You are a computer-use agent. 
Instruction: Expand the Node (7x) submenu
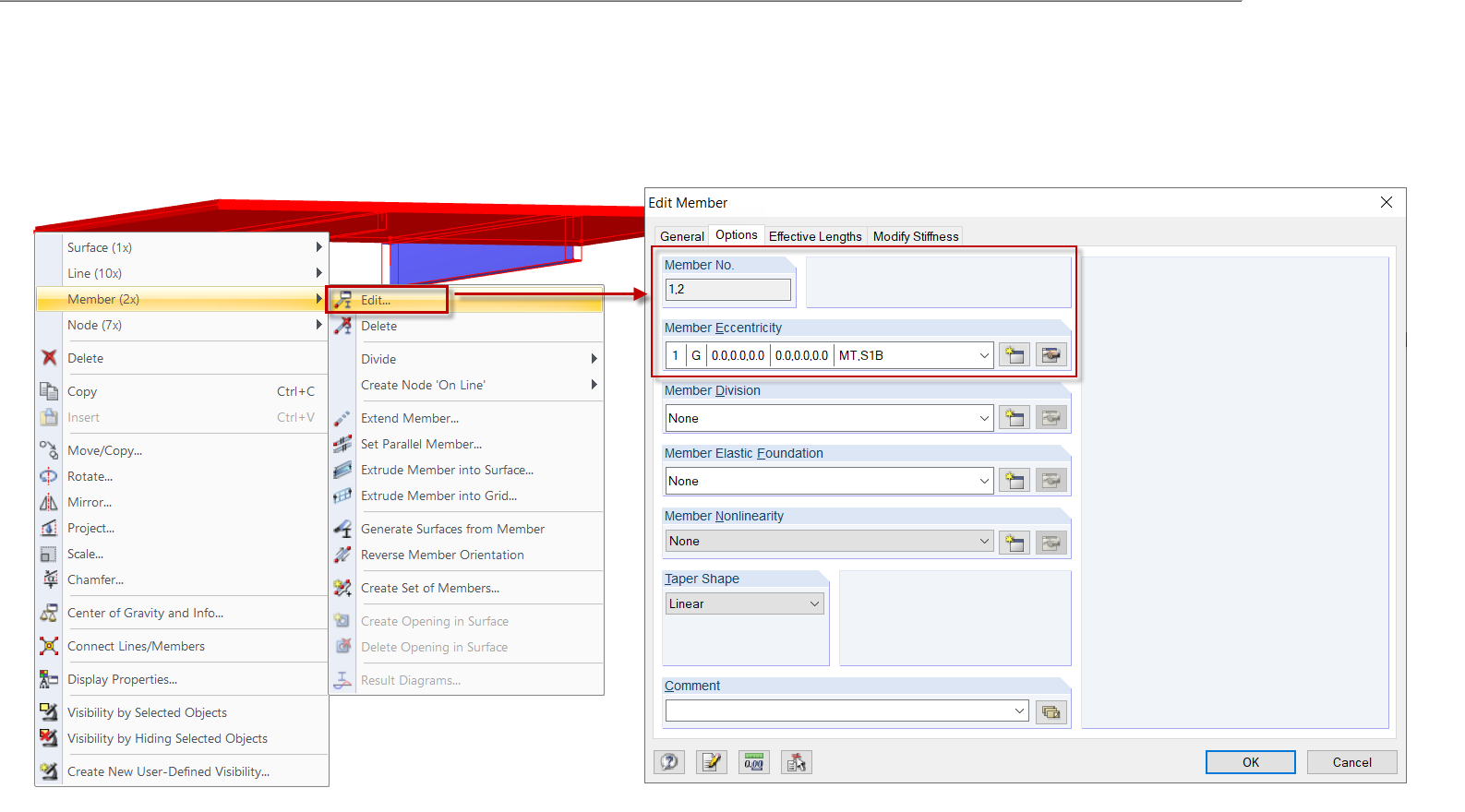[x=318, y=325]
